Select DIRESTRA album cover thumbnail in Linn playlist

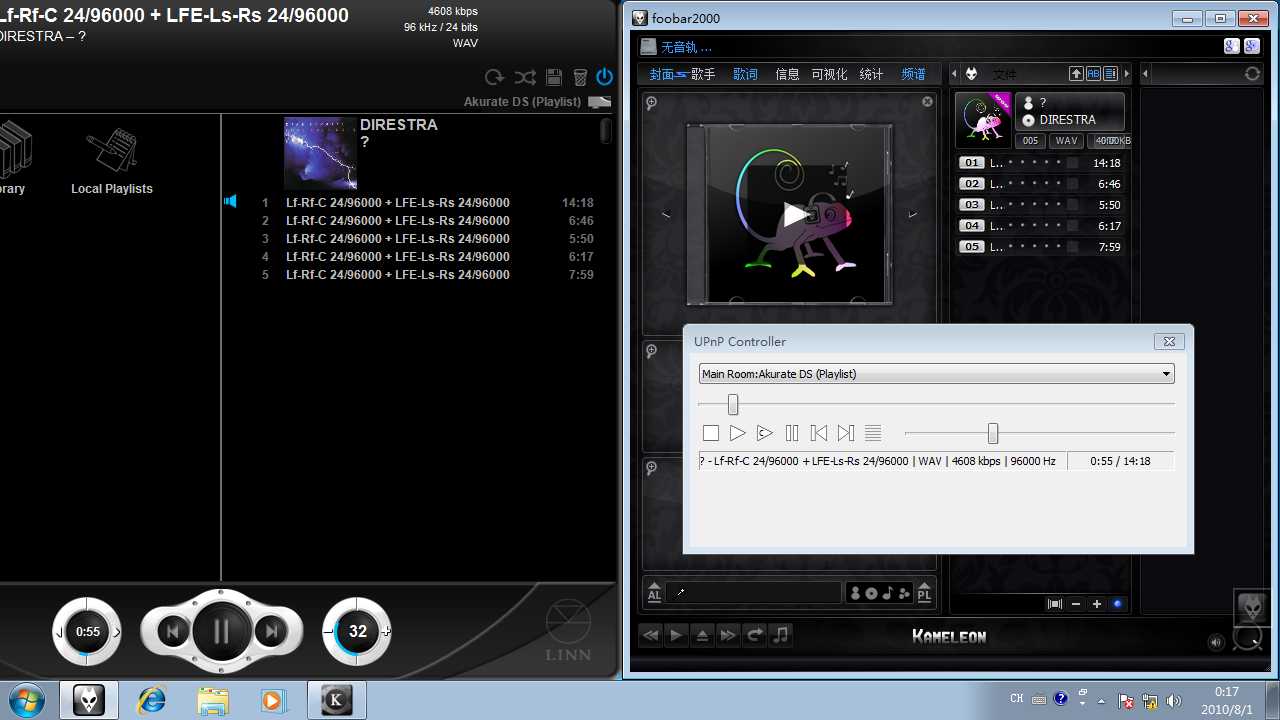[x=320, y=153]
